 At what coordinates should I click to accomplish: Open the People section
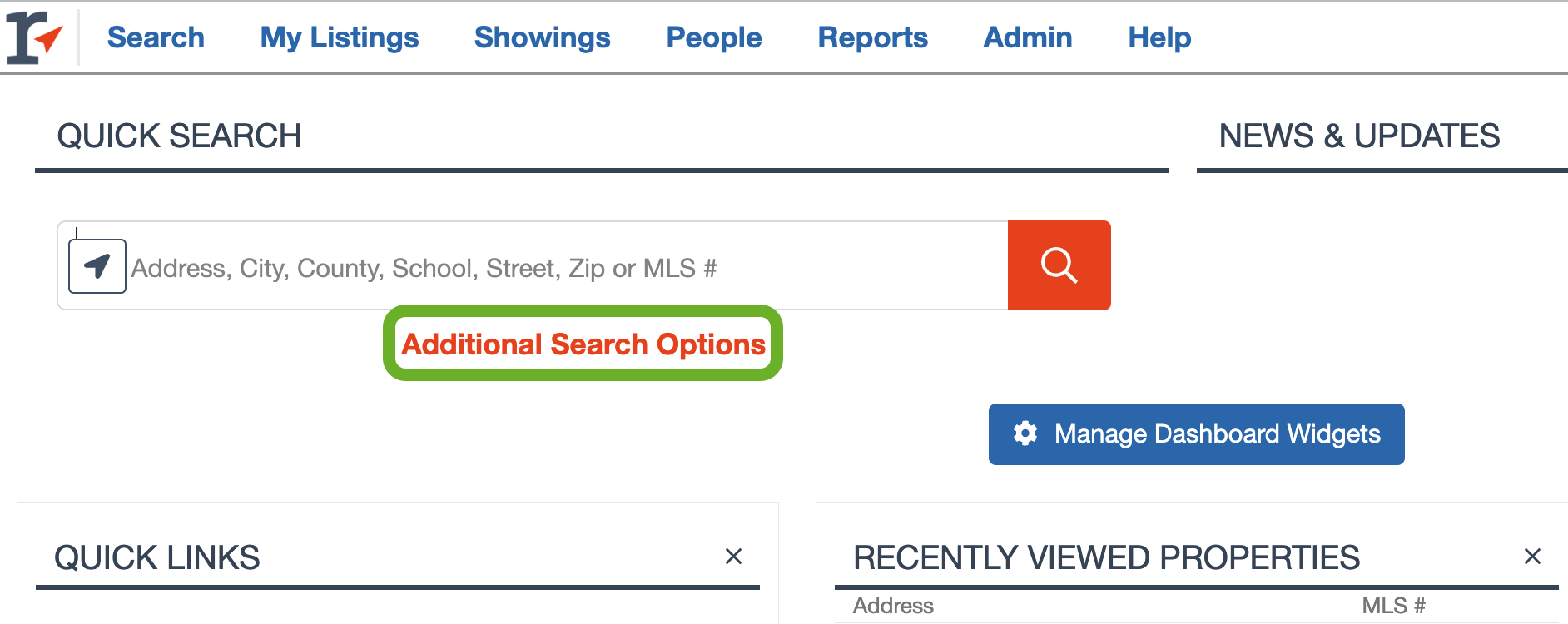[713, 37]
